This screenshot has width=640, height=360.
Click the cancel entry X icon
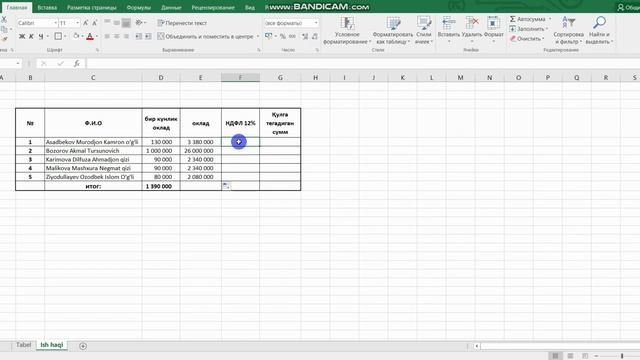click(44, 64)
